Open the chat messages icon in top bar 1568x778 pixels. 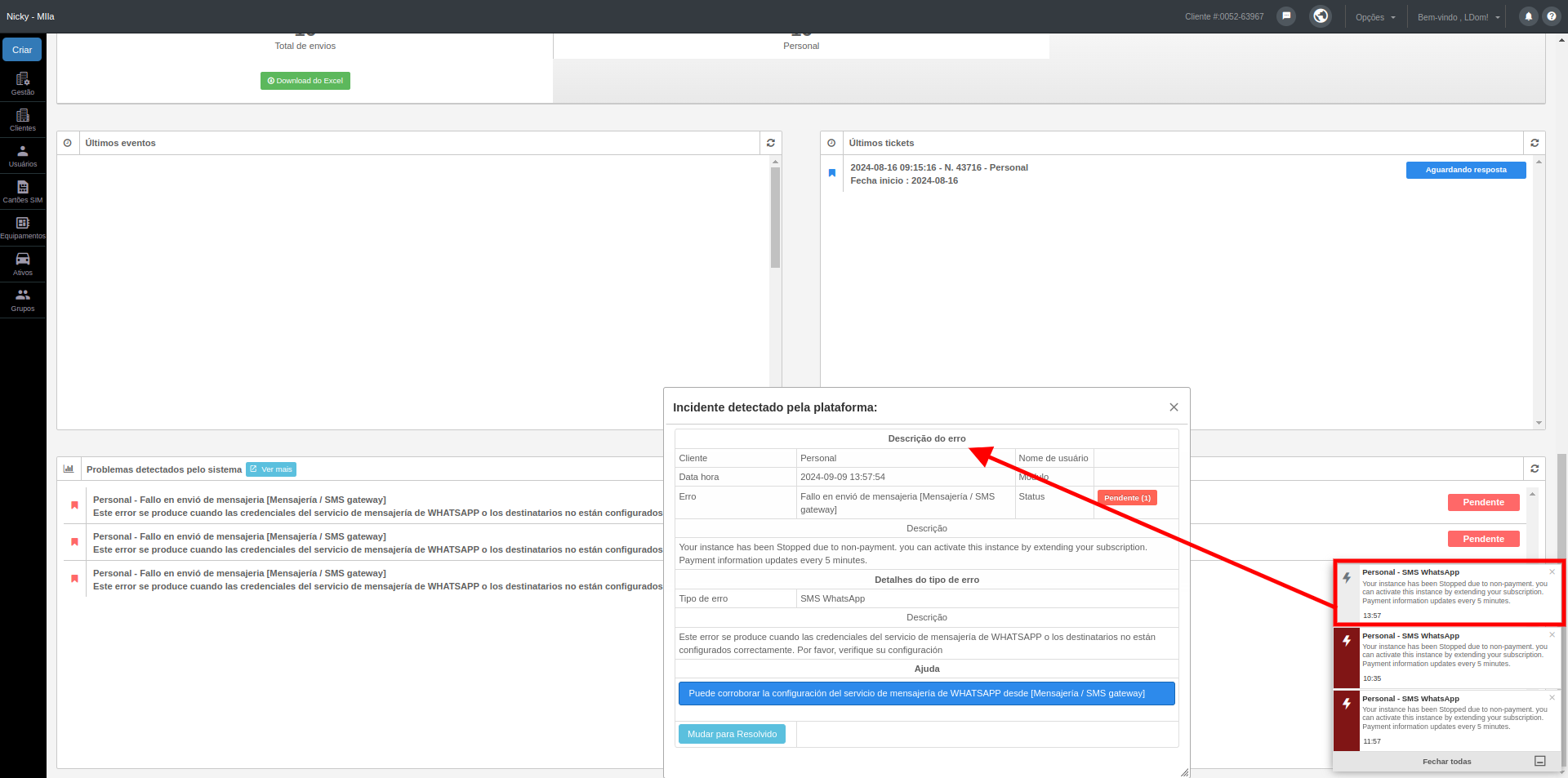point(1286,16)
